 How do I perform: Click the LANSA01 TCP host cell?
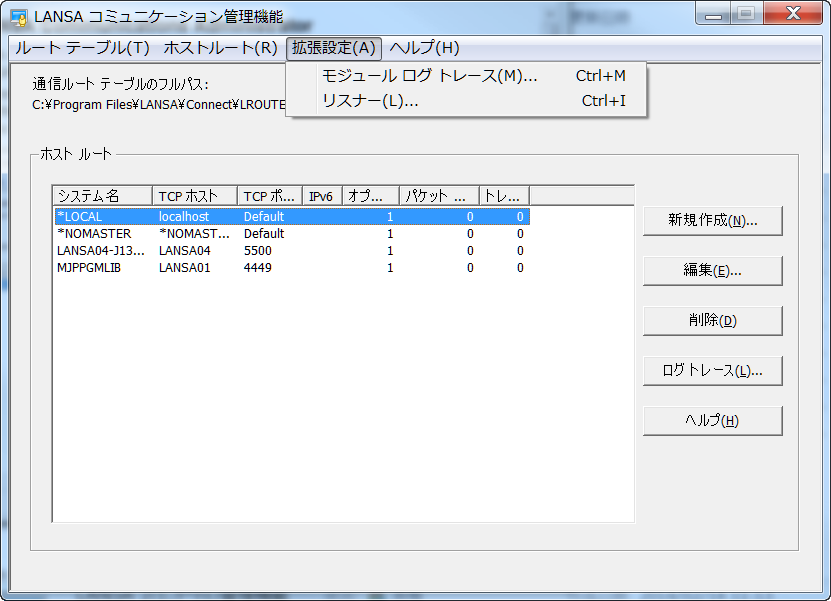coord(184,268)
